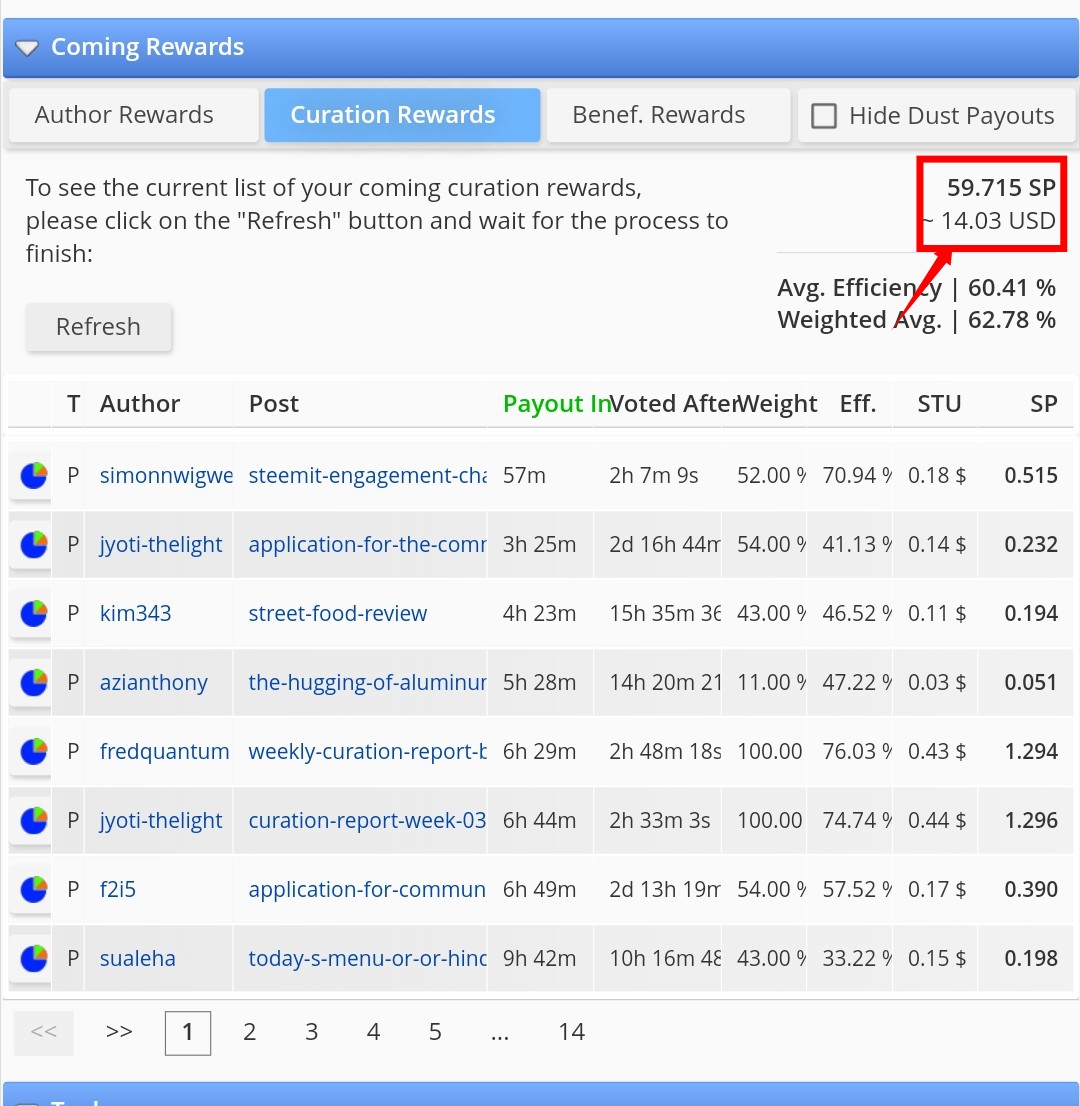Image resolution: width=1080 pixels, height=1106 pixels.
Task: Open the pie chart icon beside kim343
Action: tap(33, 614)
